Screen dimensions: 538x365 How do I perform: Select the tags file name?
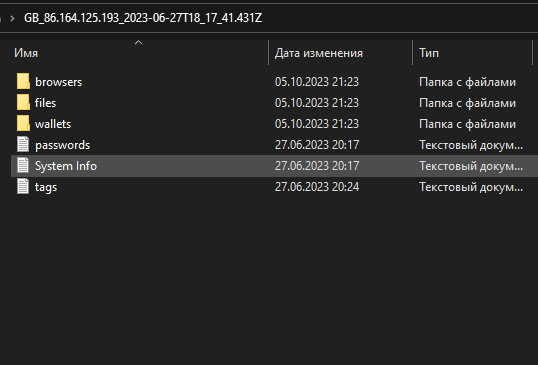click(x=46, y=187)
